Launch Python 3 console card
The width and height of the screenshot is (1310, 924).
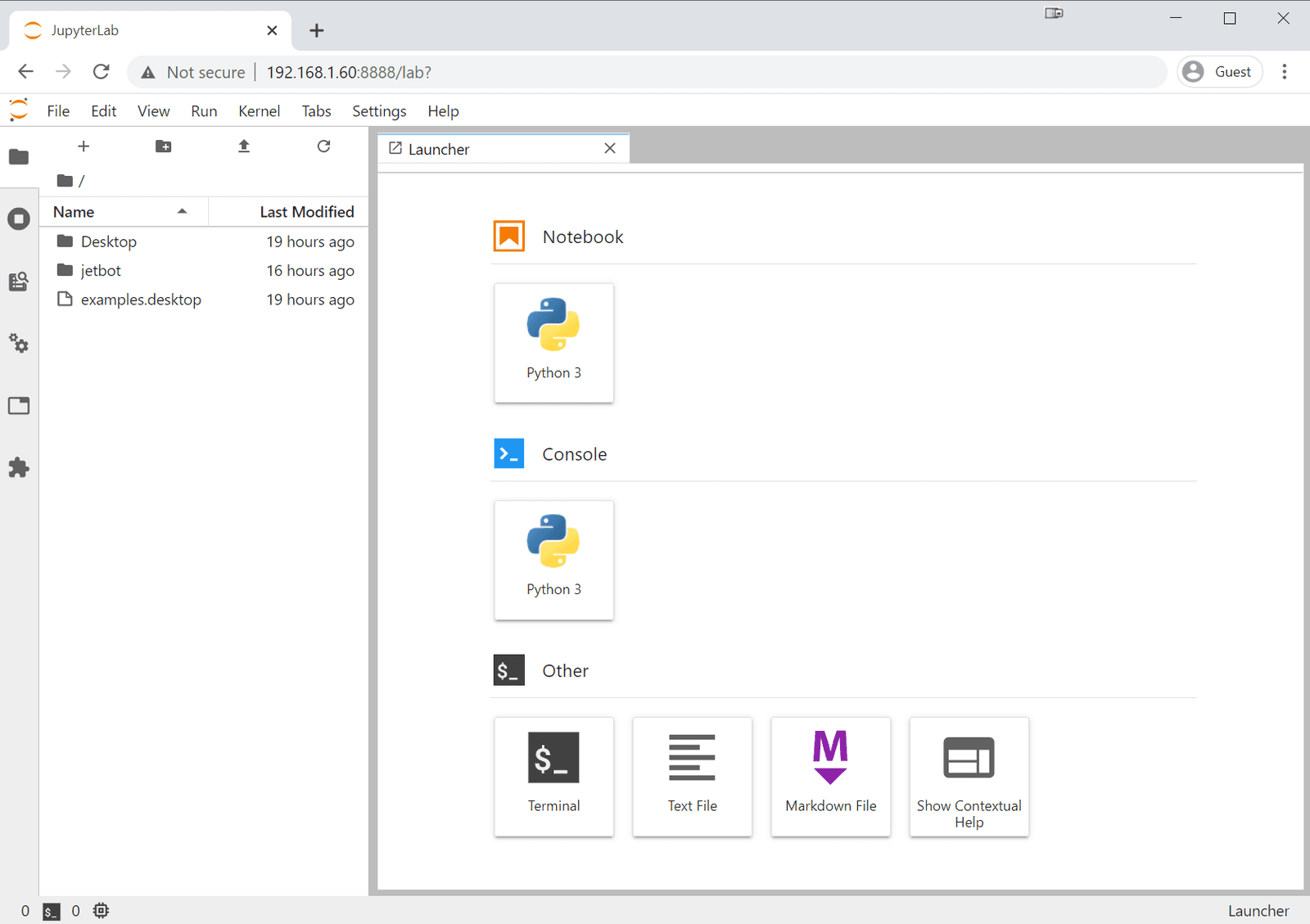click(553, 560)
